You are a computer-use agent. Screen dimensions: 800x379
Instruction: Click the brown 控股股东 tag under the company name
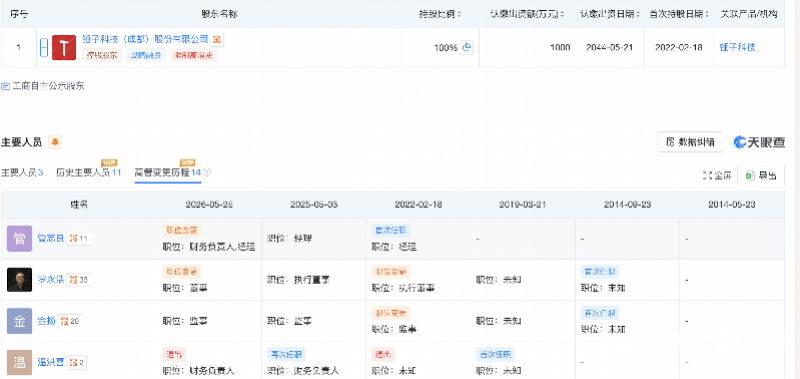pos(102,55)
